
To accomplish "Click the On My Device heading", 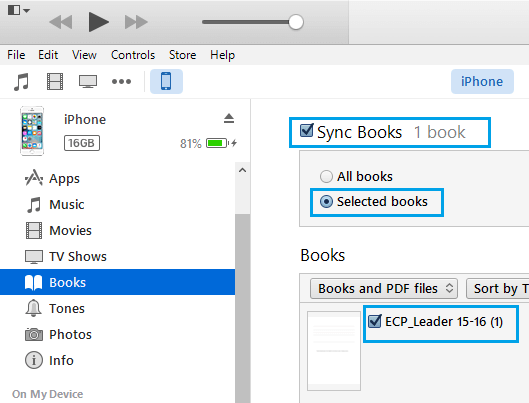I will point(48,394).
